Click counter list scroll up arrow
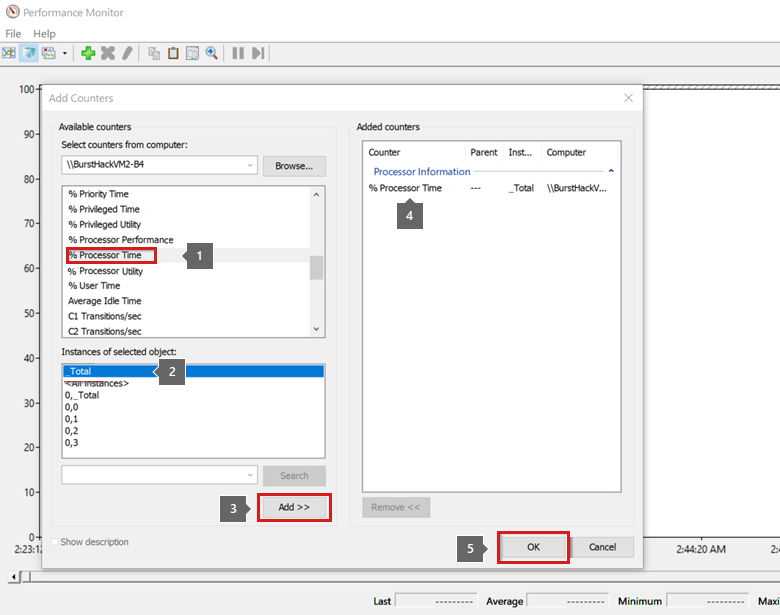Image resolution: width=780 pixels, height=615 pixels. (316, 195)
